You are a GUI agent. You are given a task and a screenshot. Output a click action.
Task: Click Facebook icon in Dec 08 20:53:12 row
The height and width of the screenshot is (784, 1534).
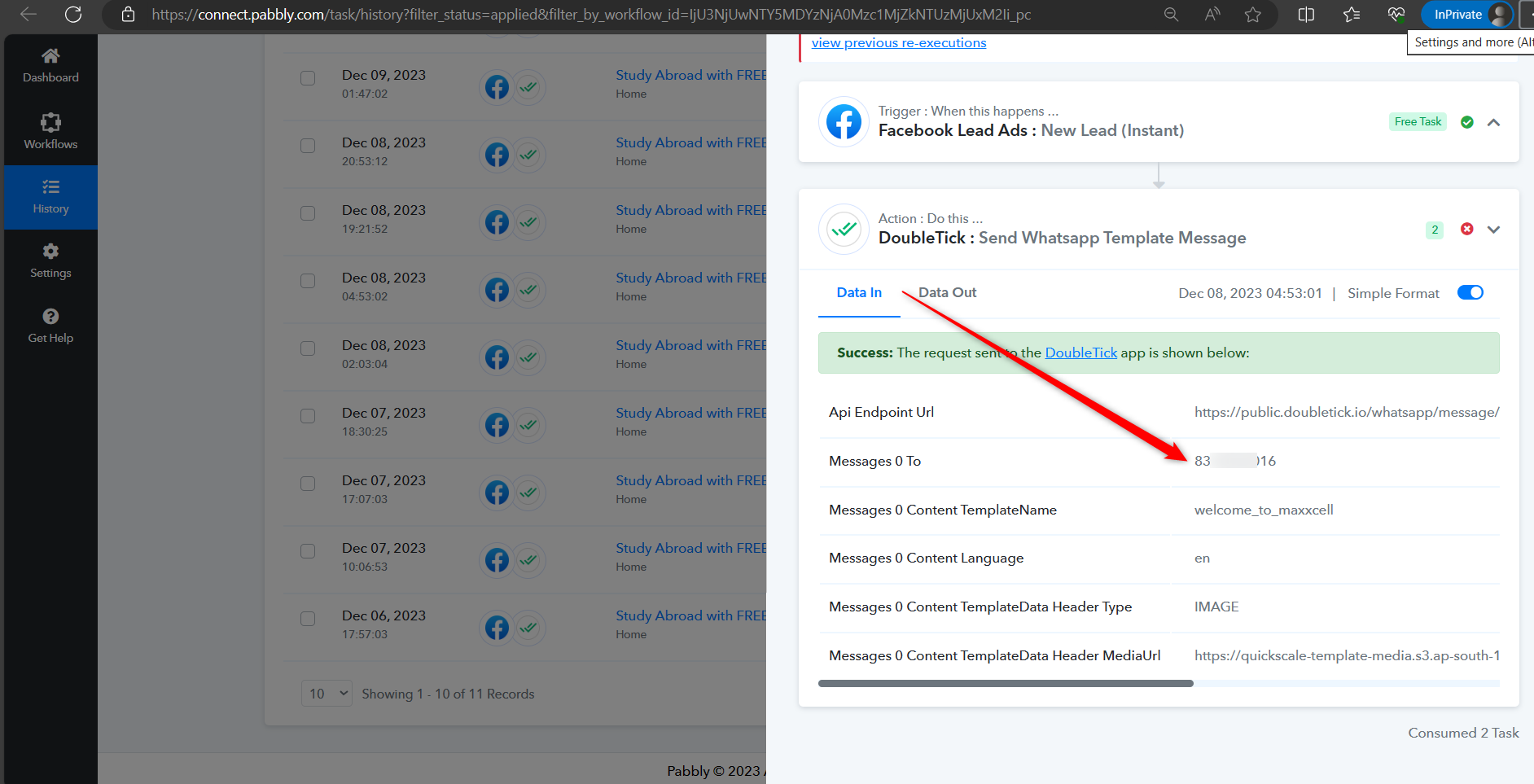point(497,155)
